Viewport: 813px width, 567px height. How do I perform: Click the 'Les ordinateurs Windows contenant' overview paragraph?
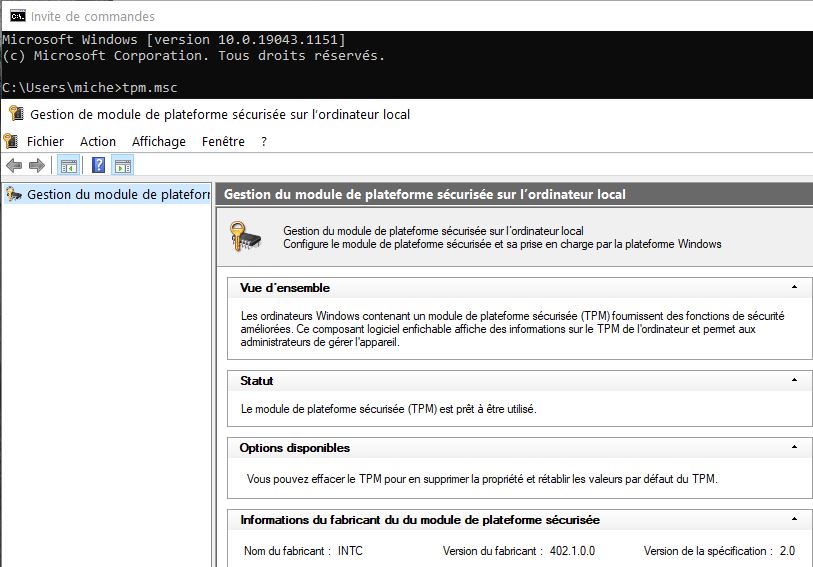tap(512, 329)
